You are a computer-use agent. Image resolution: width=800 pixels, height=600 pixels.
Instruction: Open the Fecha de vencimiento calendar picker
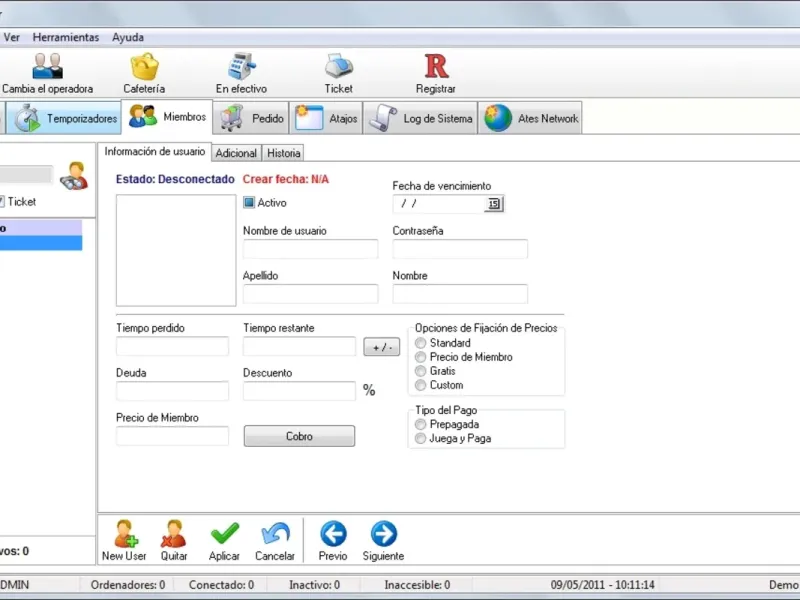[493, 204]
